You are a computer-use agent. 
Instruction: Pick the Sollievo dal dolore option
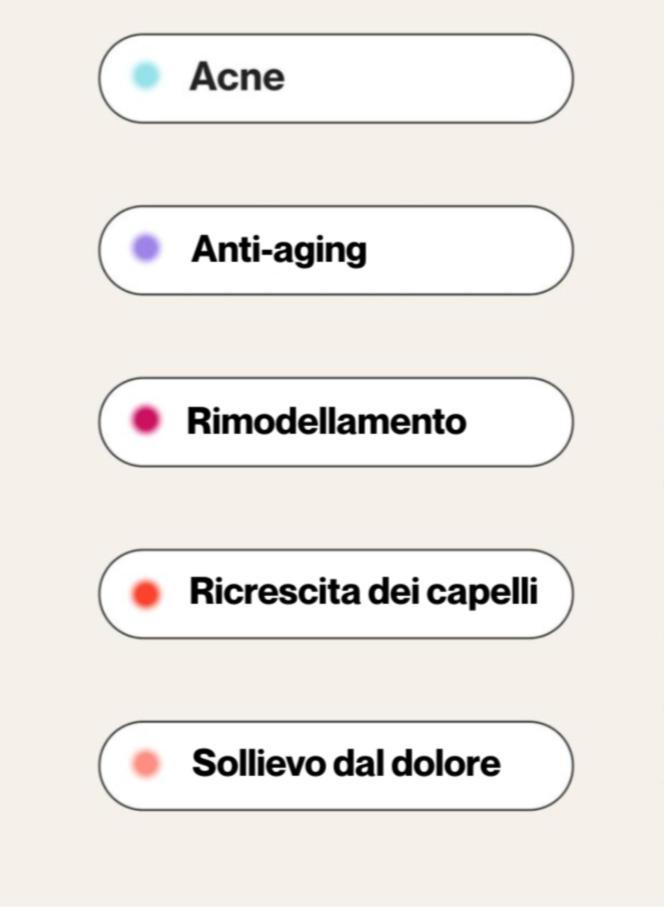[x=336, y=766]
